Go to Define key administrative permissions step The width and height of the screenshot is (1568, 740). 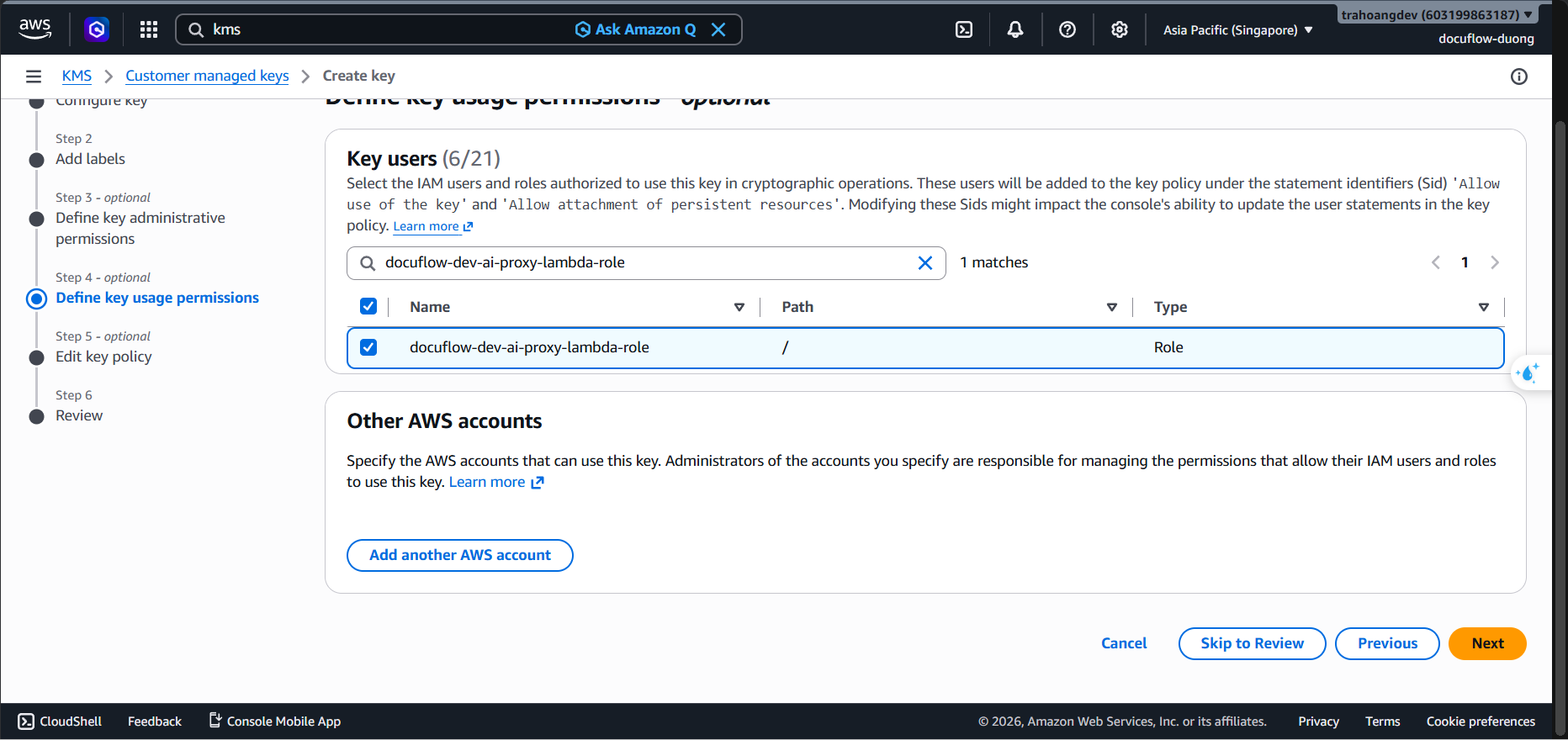click(x=140, y=228)
